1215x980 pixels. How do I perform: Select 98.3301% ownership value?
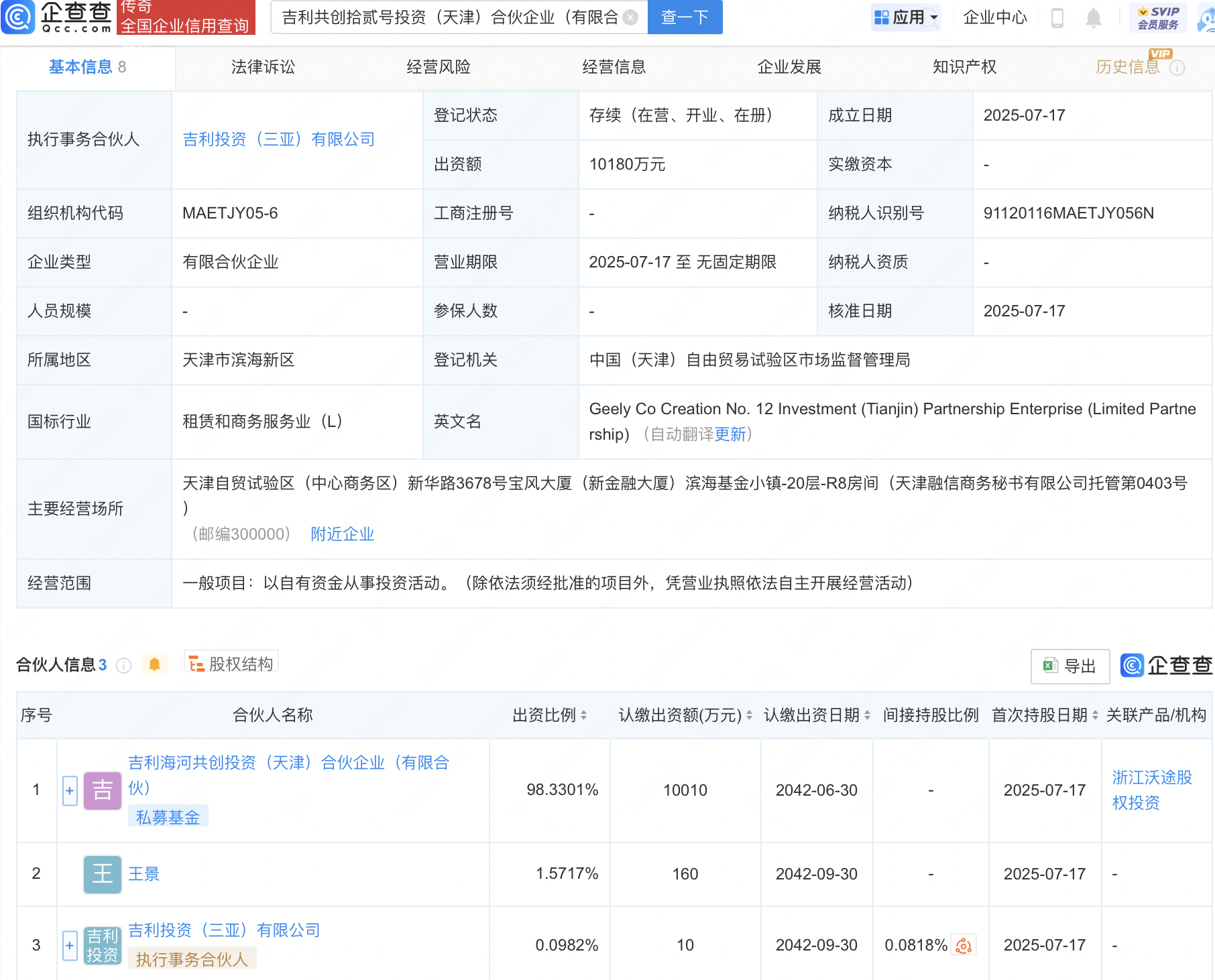tap(562, 790)
